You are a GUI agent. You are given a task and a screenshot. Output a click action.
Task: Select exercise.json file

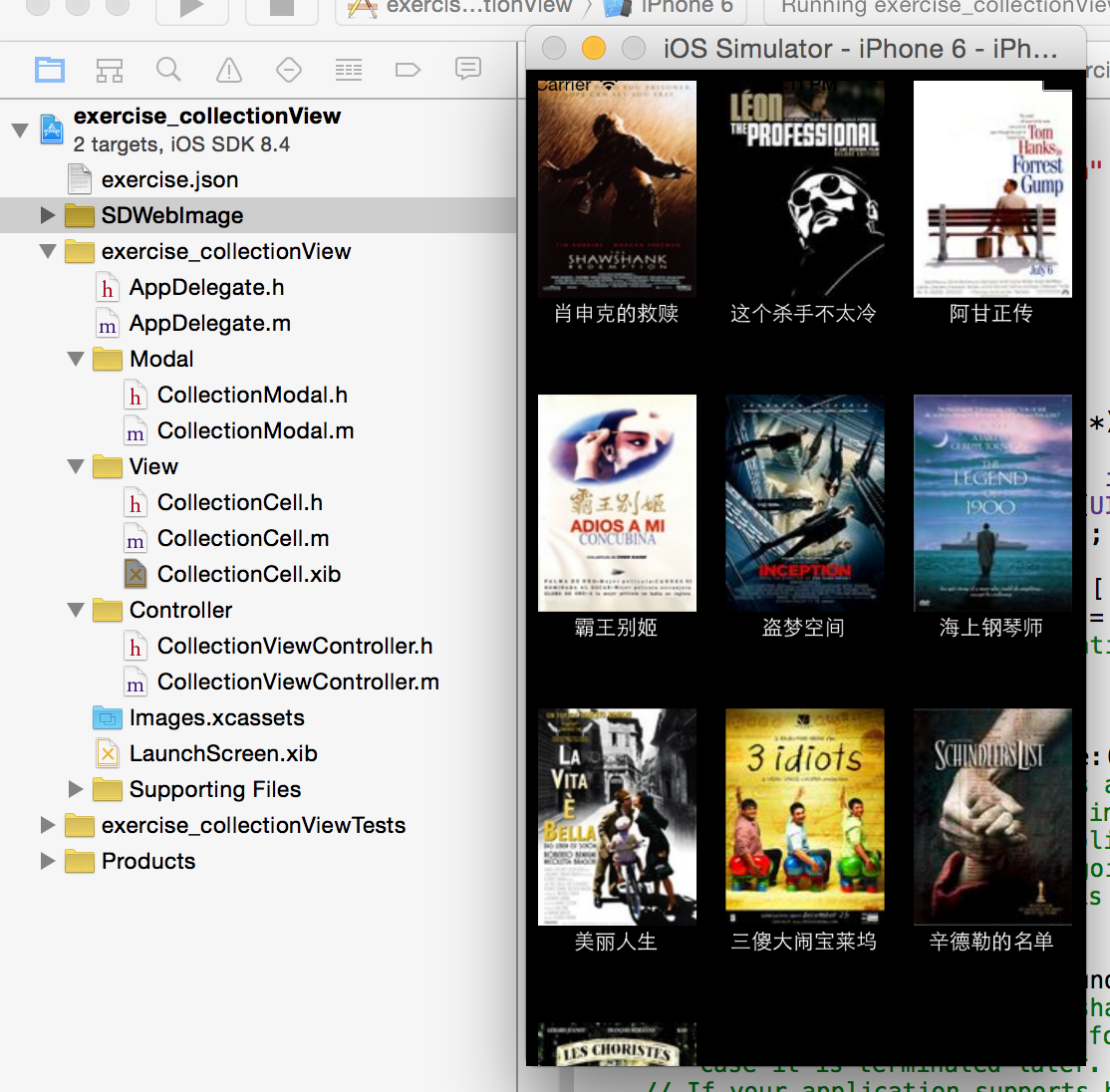(169, 179)
